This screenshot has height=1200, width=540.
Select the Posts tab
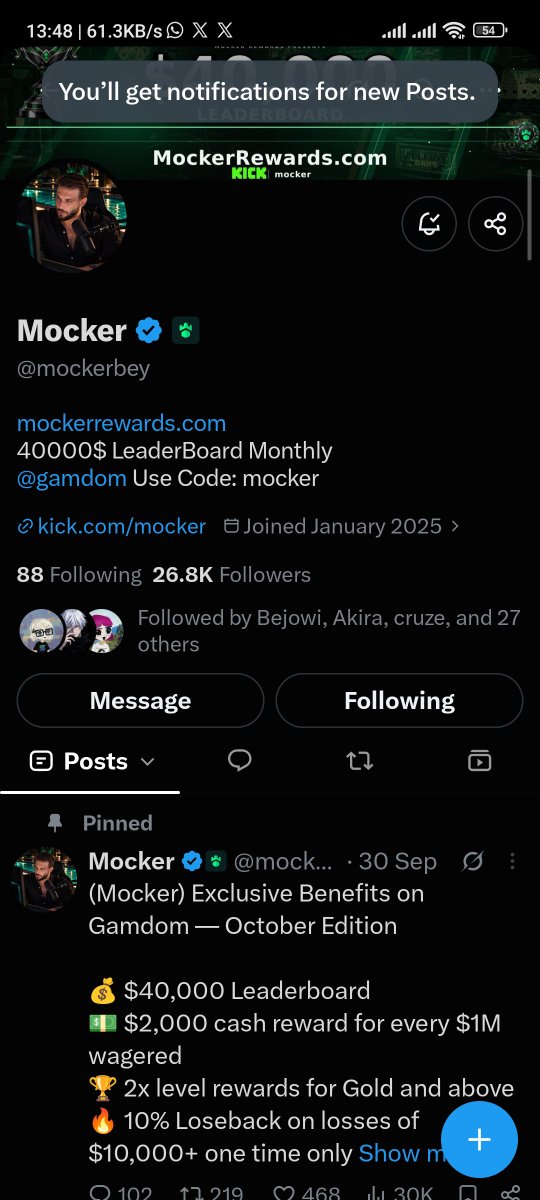[x=90, y=761]
